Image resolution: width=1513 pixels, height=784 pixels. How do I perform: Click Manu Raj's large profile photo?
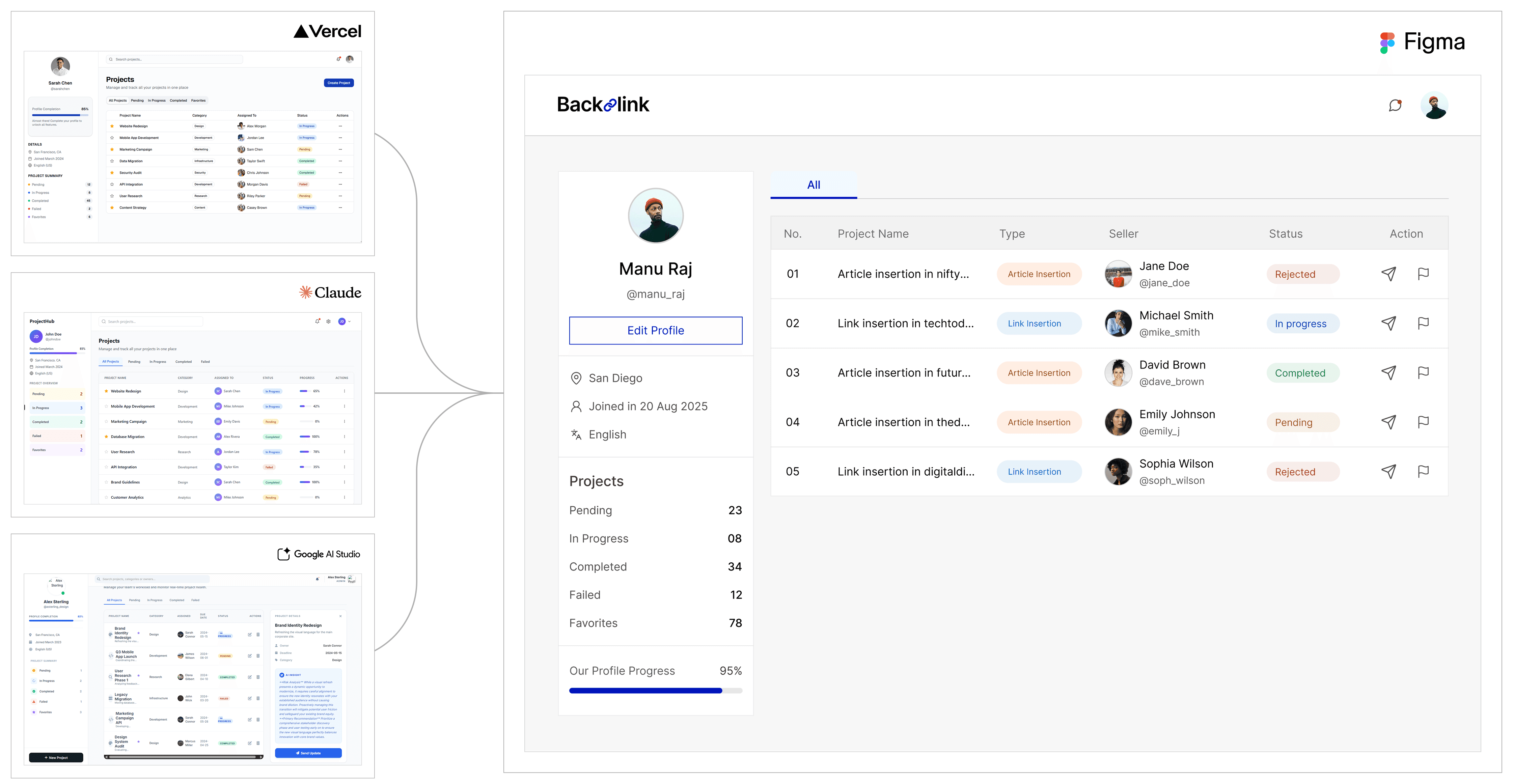click(x=656, y=216)
